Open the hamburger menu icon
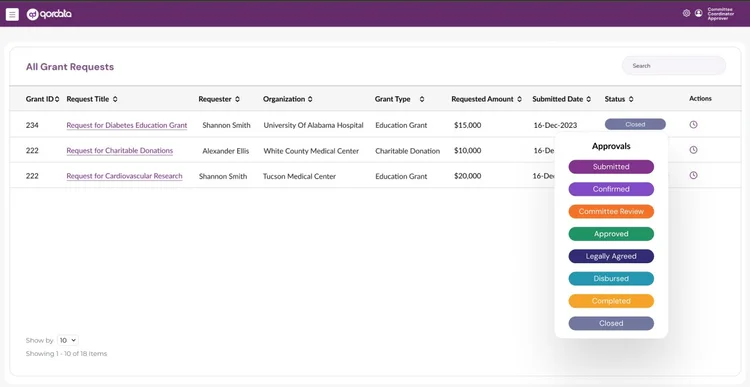This screenshot has width=750, height=387. pyautogui.click(x=12, y=14)
